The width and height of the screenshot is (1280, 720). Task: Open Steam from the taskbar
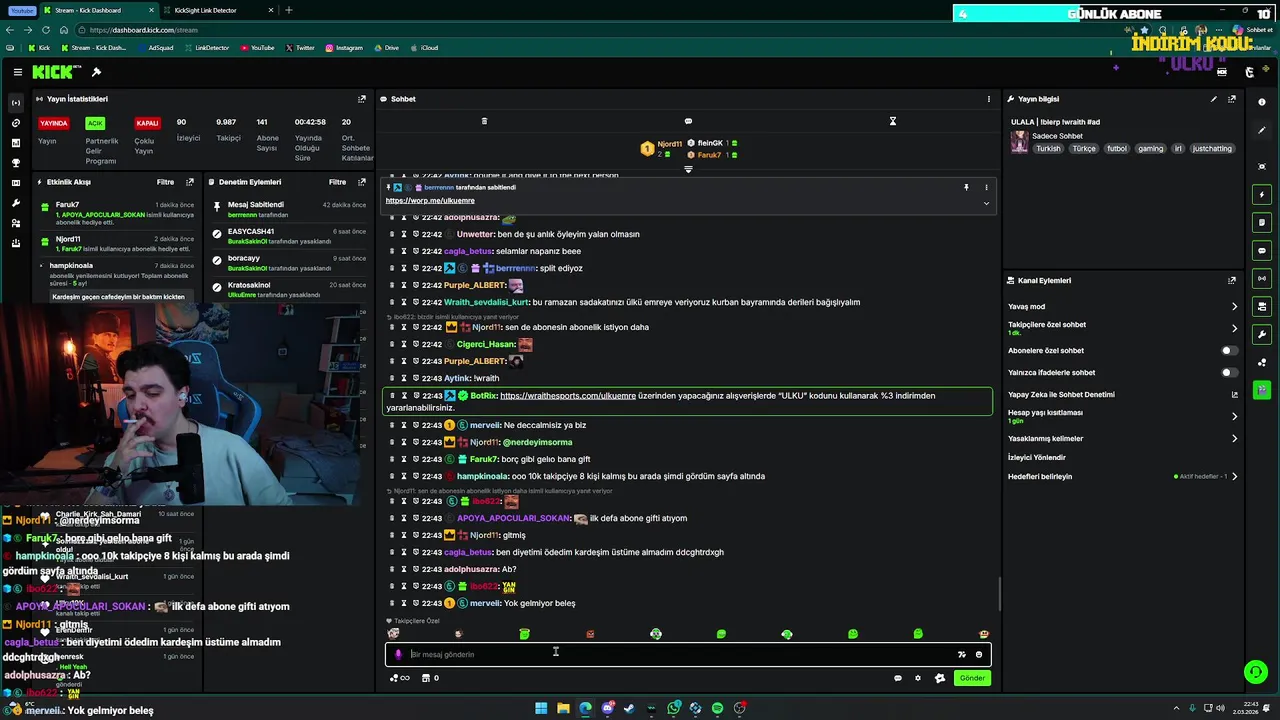pos(629,708)
